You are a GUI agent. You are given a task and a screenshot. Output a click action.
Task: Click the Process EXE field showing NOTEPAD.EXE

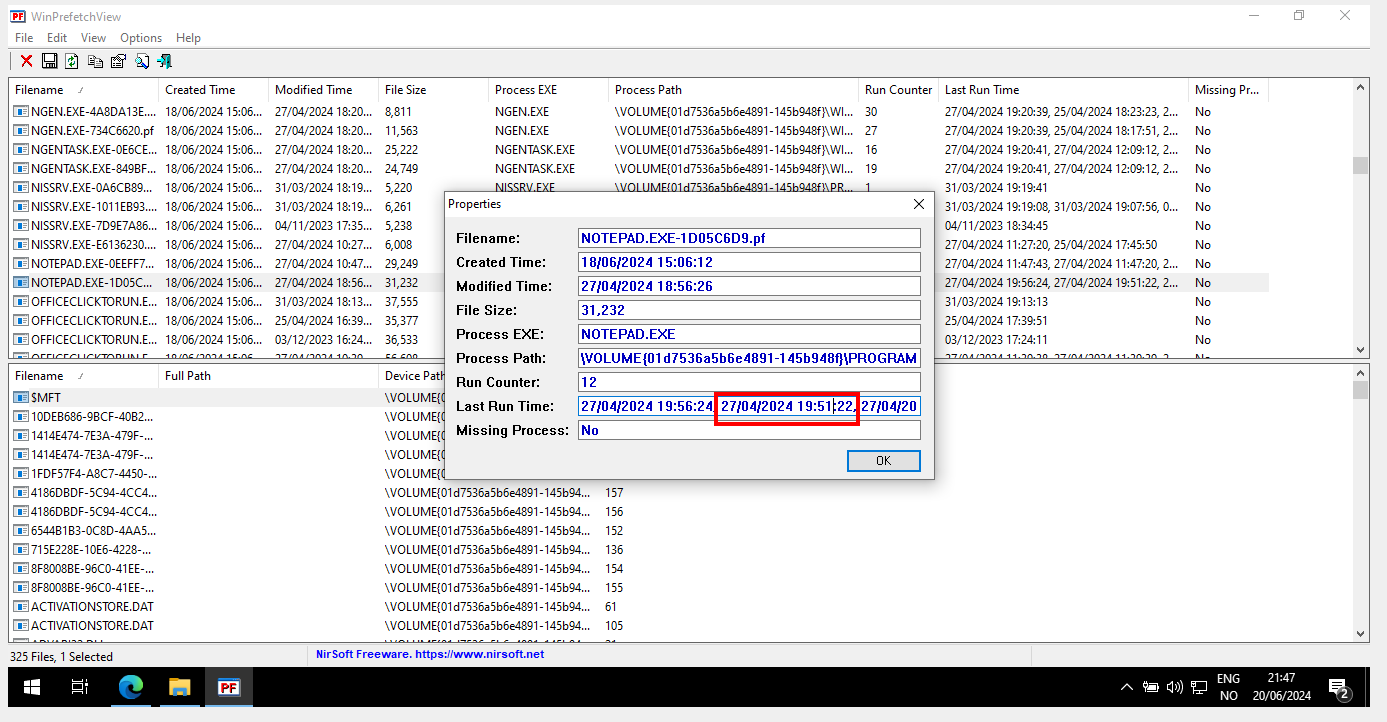click(x=749, y=334)
